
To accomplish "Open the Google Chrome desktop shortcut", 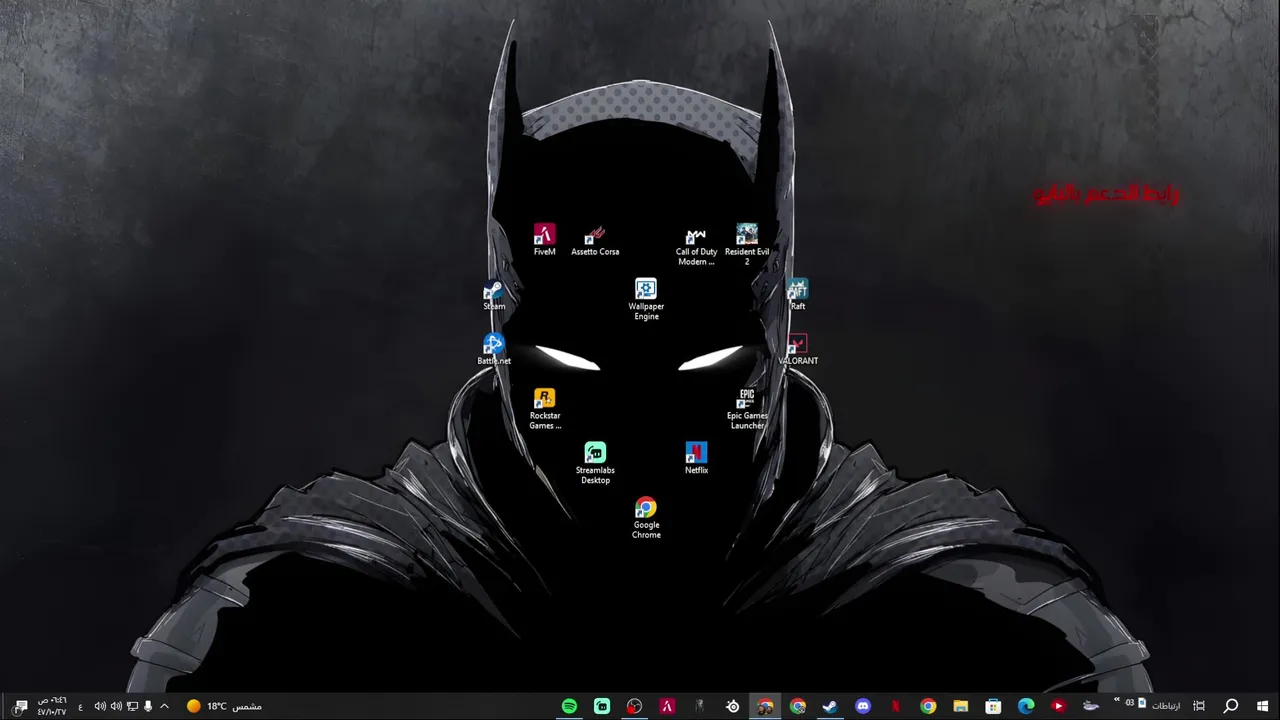I will coord(646,519).
